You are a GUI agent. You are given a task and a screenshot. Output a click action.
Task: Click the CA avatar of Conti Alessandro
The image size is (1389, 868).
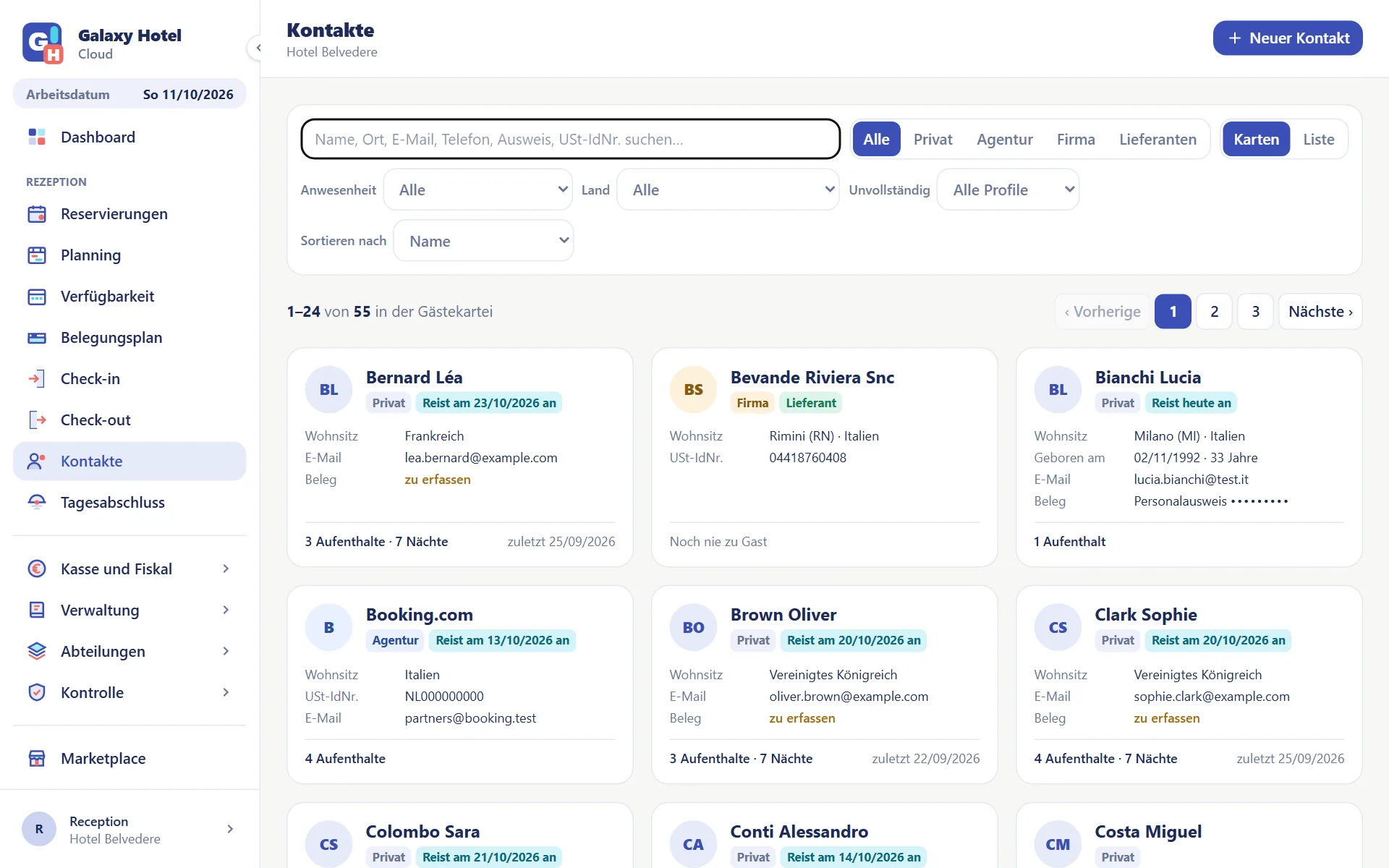[694, 844]
